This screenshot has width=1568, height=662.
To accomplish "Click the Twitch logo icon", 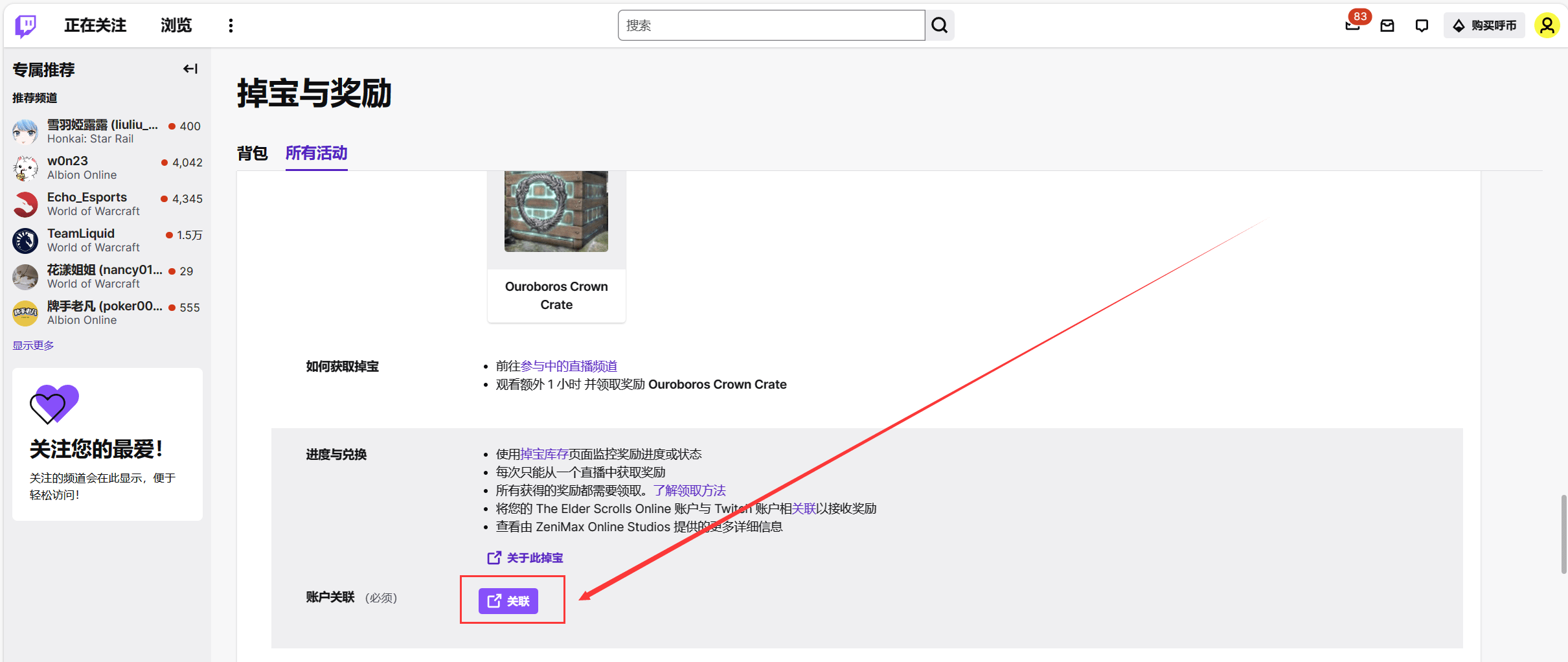I will pyautogui.click(x=25, y=25).
